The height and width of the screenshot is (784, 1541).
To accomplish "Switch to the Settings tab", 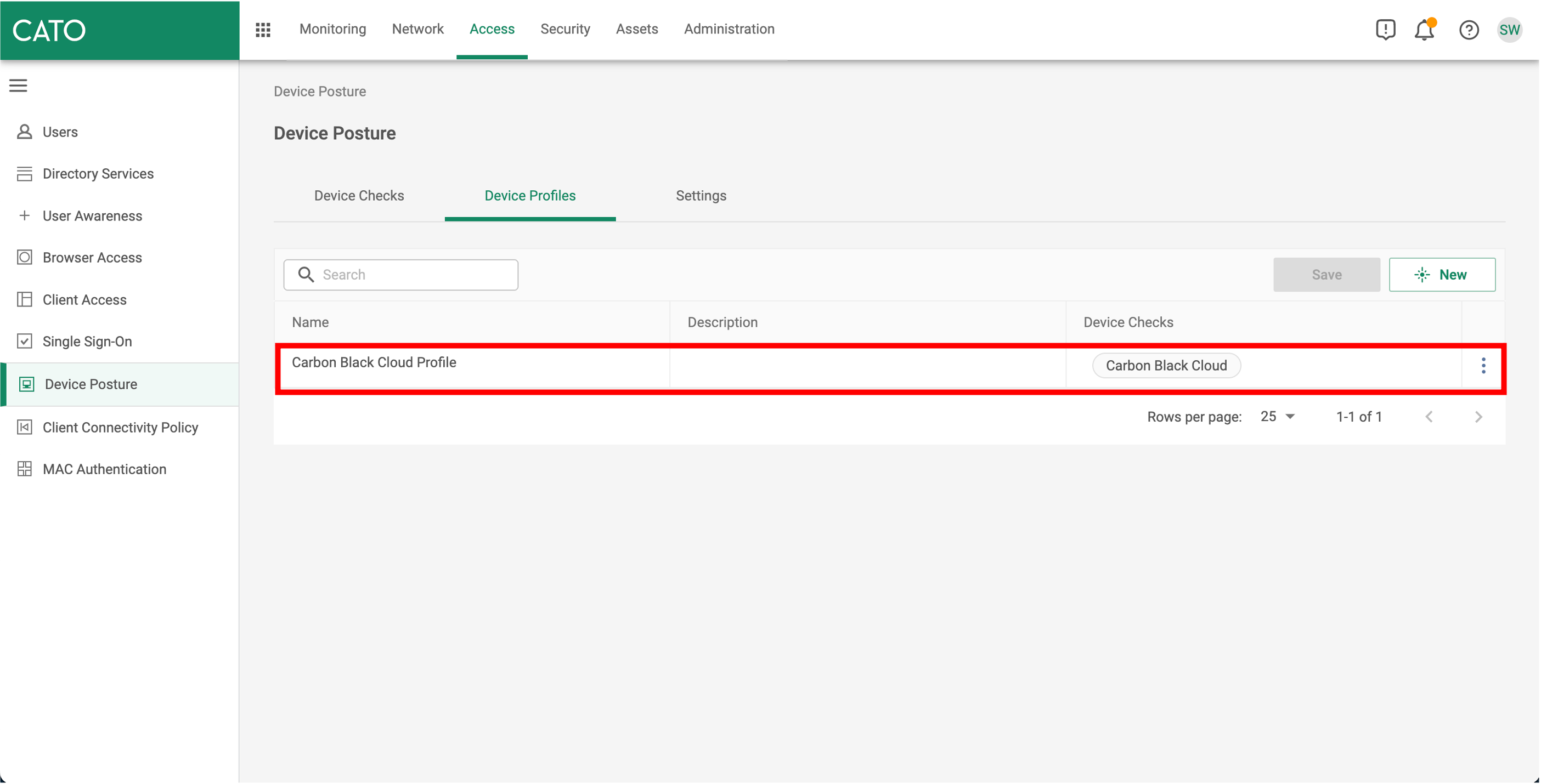I will coord(701,196).
